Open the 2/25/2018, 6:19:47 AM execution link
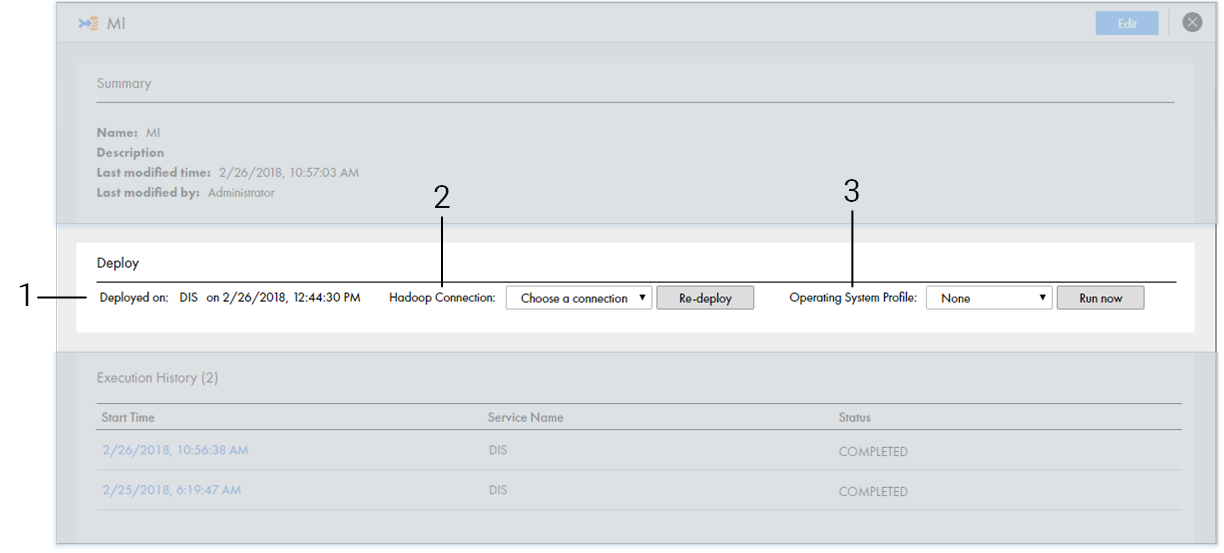This screenshot has width=1224, height=553. 172,490
